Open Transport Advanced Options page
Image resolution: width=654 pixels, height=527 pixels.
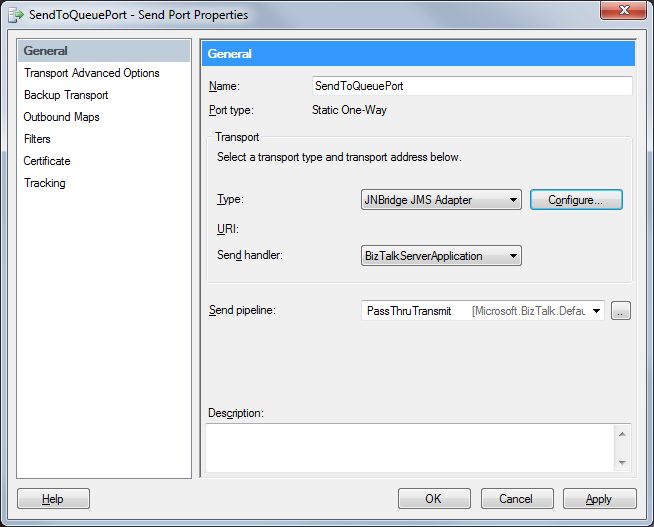pos(92,73)
